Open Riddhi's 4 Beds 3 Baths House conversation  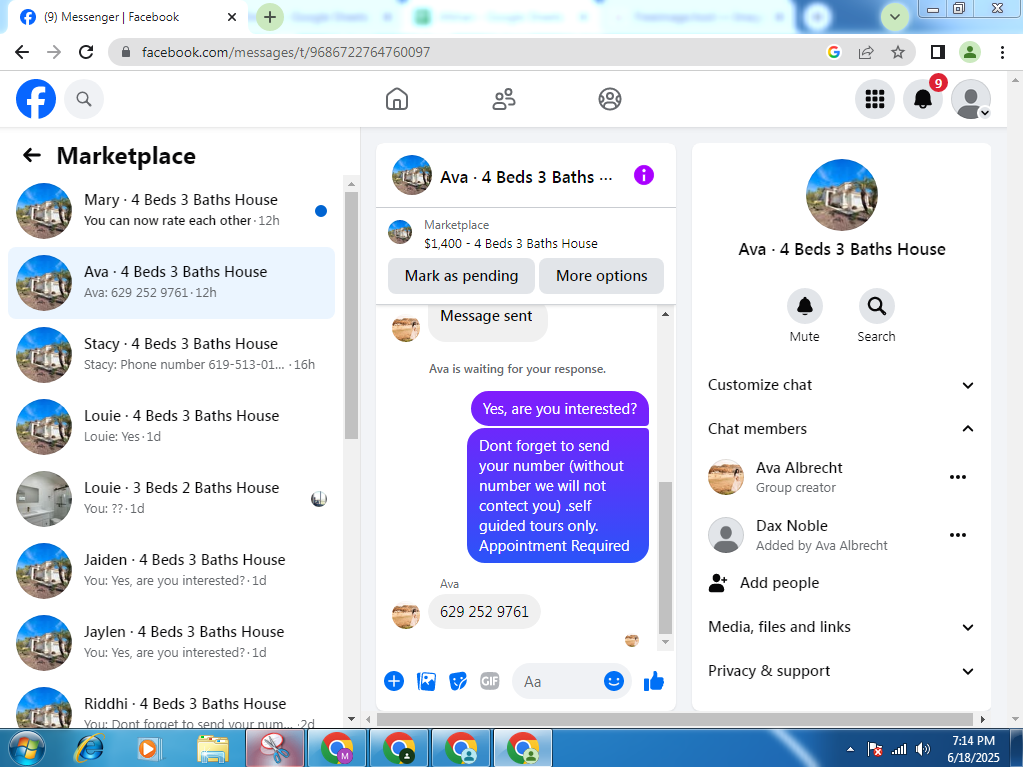pyautogui.click(x=172, y=707)
